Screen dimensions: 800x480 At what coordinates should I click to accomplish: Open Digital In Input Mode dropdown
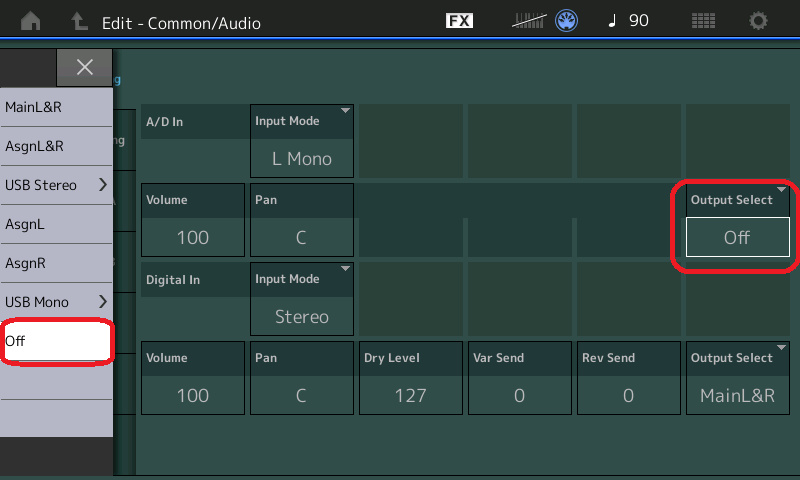(302, 298)
